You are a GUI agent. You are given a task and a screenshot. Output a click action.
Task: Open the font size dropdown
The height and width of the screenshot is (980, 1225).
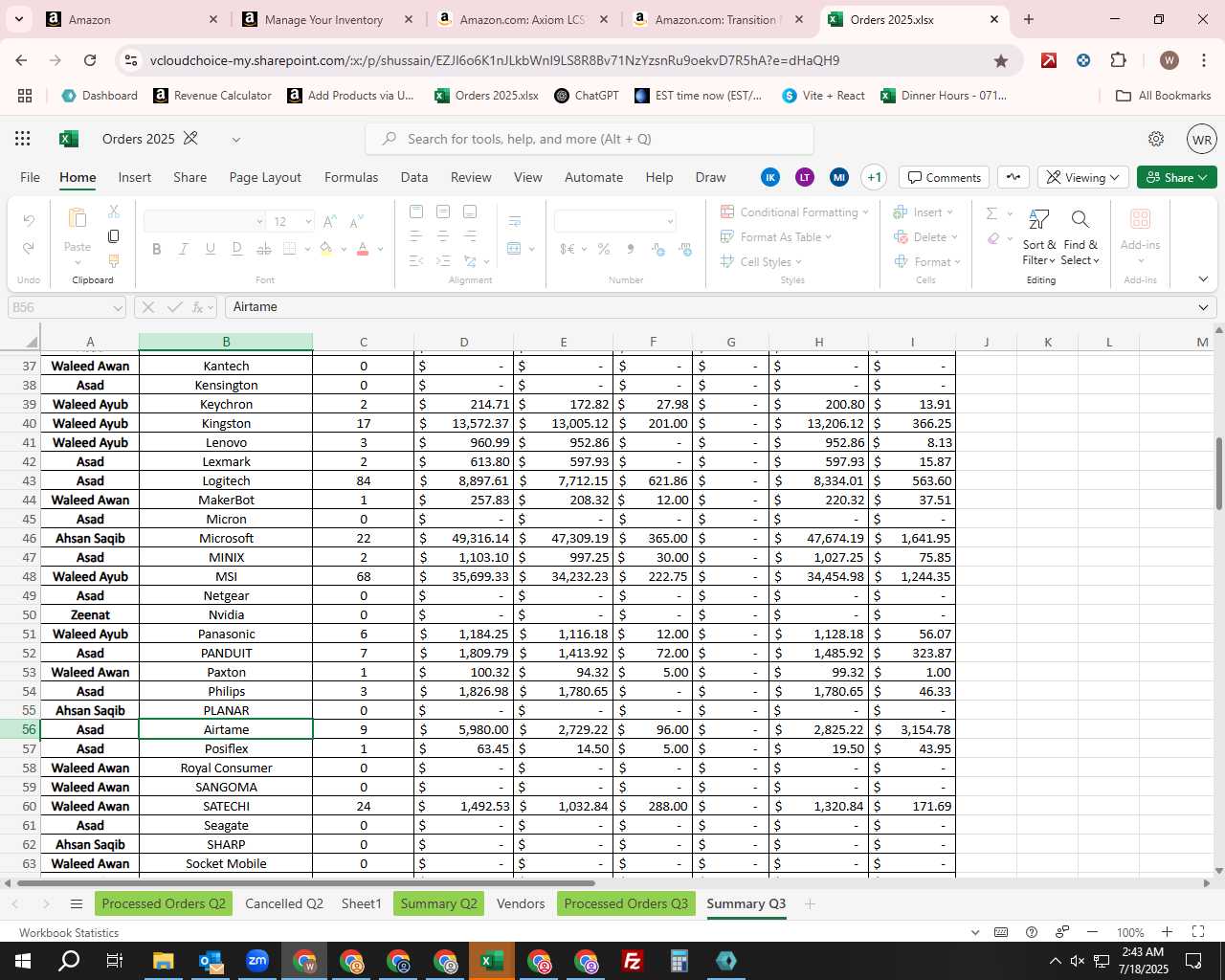click(308, 221)
